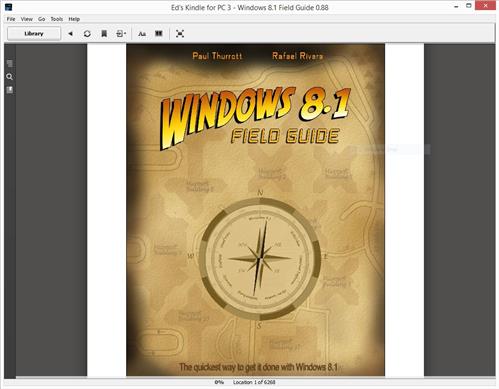Open the Tools menu

57,19
